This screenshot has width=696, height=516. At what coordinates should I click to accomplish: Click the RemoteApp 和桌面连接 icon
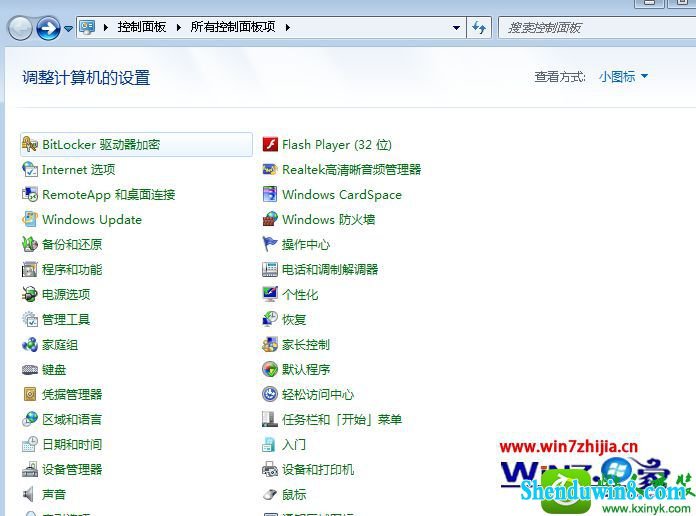click(30, 194)
